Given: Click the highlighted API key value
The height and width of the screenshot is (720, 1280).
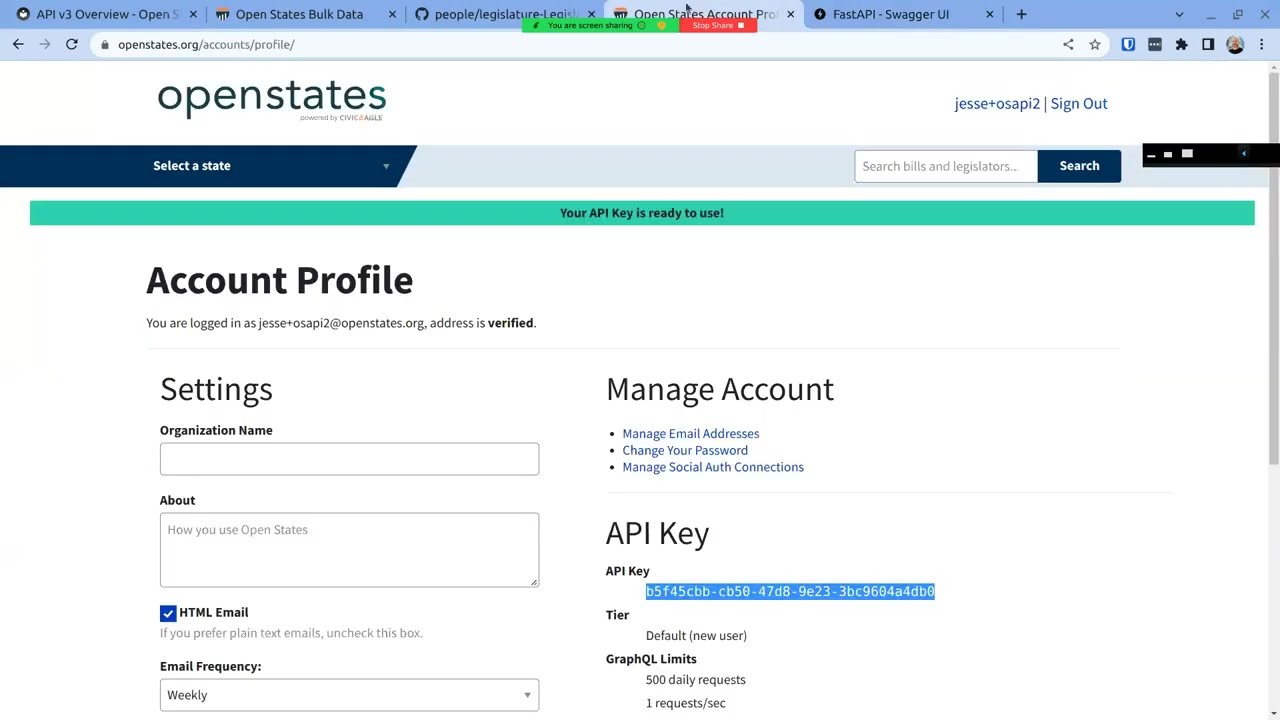Looking at the screenshot, I should (x=790, y=591).
